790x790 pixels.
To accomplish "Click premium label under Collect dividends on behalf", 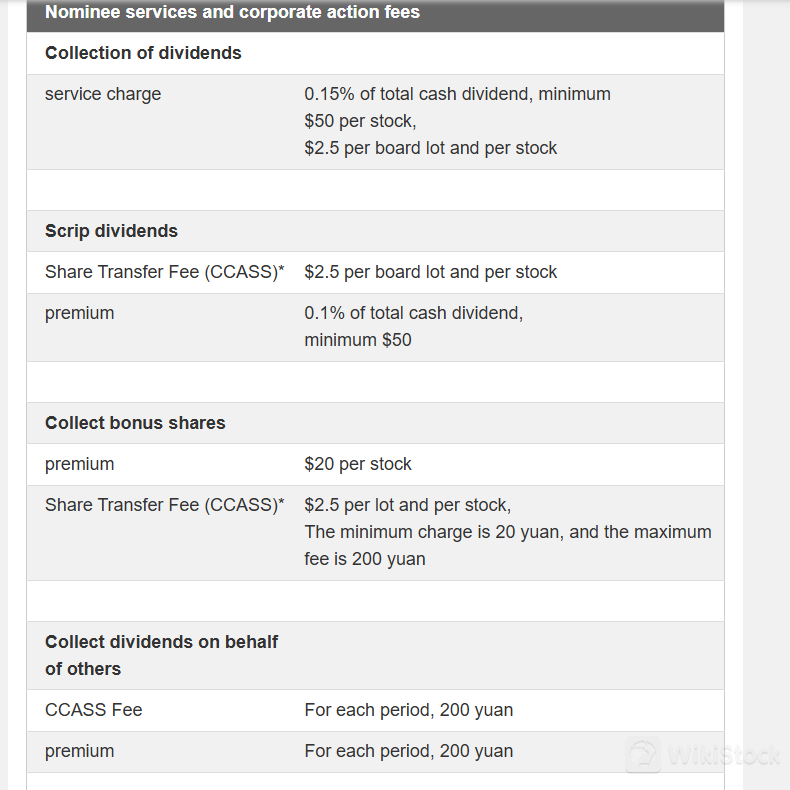I will (x=79, y=751).
